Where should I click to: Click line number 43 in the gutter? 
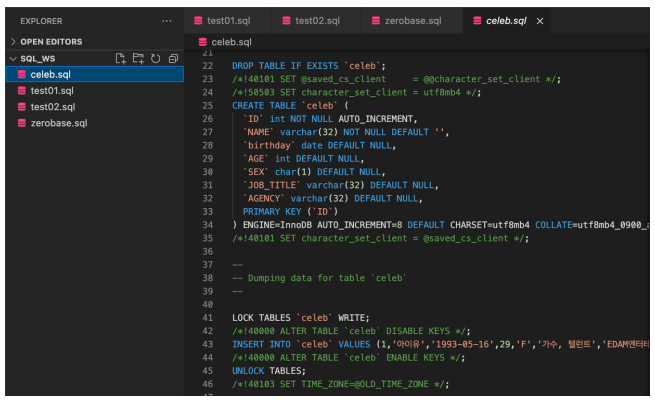[208, 344]
